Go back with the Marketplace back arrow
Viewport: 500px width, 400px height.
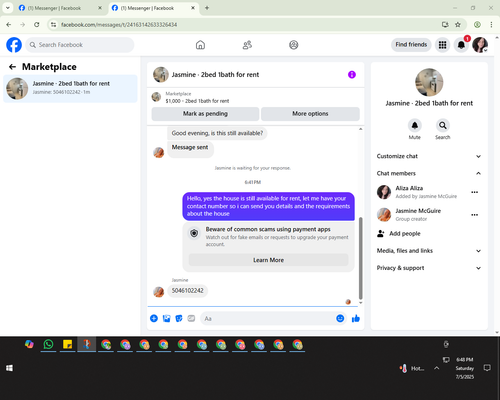(x=12, y=67)
